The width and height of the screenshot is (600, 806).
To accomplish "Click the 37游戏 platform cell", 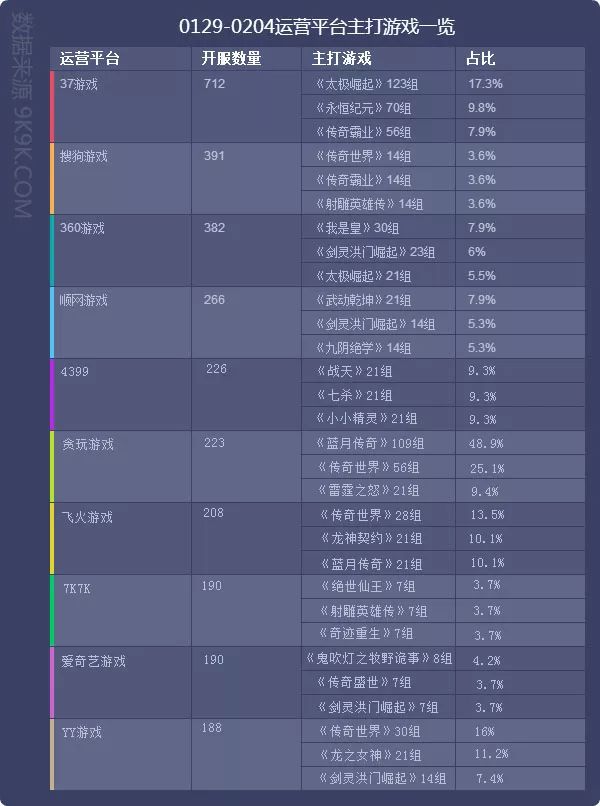I will pyautogui.click(x=78, y=84).
